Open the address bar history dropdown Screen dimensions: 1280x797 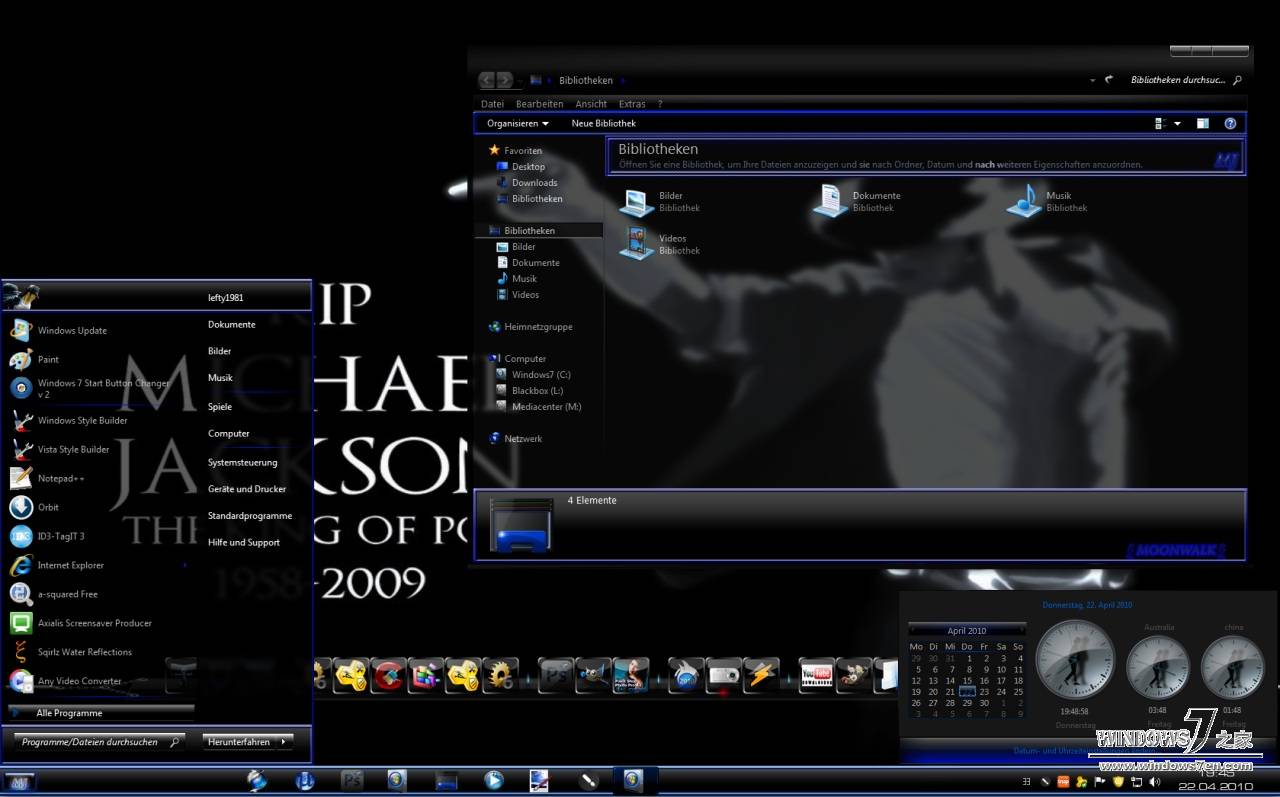point(1091,80)
